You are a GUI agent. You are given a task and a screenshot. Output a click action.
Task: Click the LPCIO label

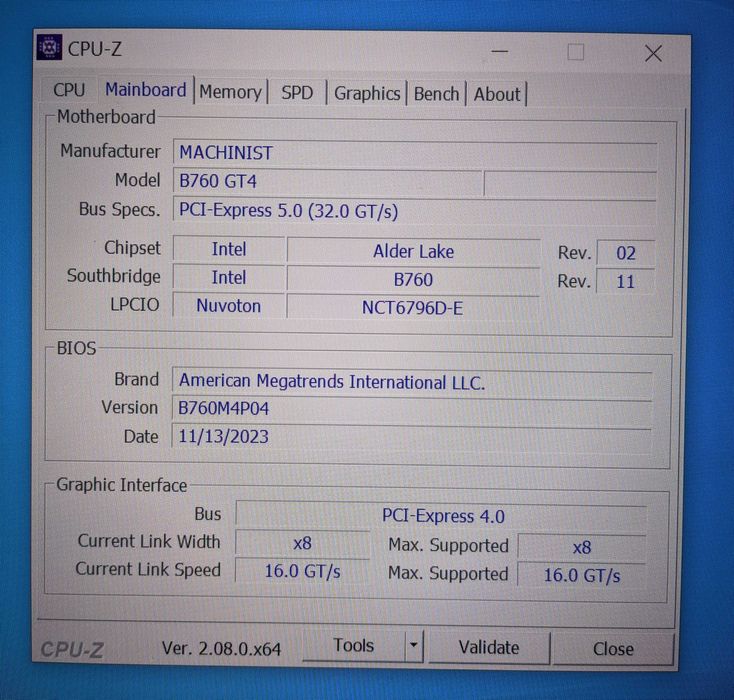click(135, 305)
